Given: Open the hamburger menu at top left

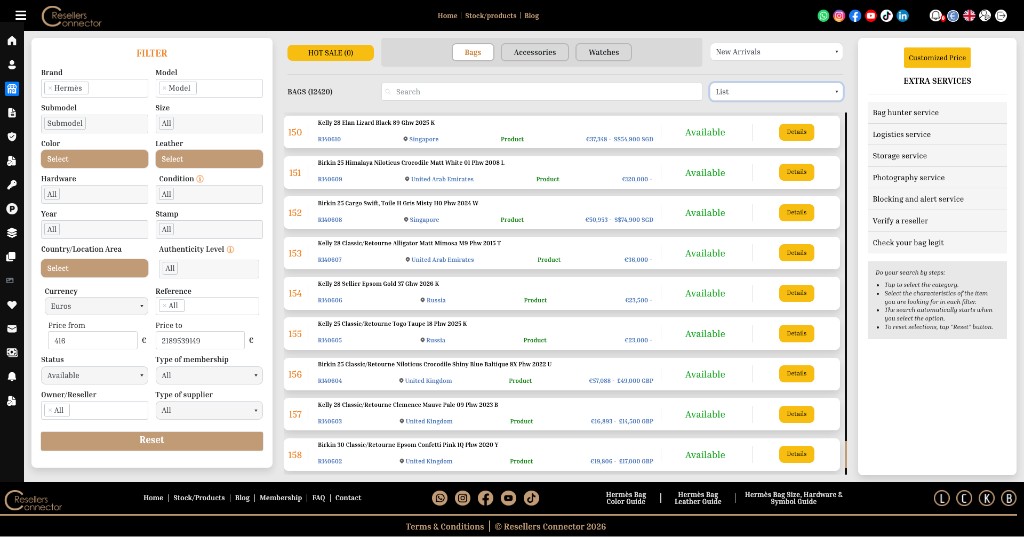Looking at the screenshot, I should click(x=21, y=15).
